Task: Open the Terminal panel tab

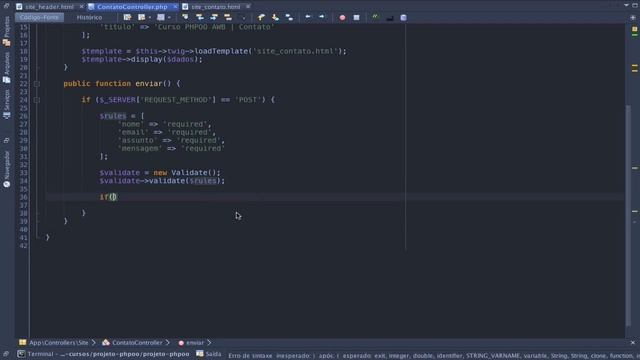Action: [x=104, y=354]
